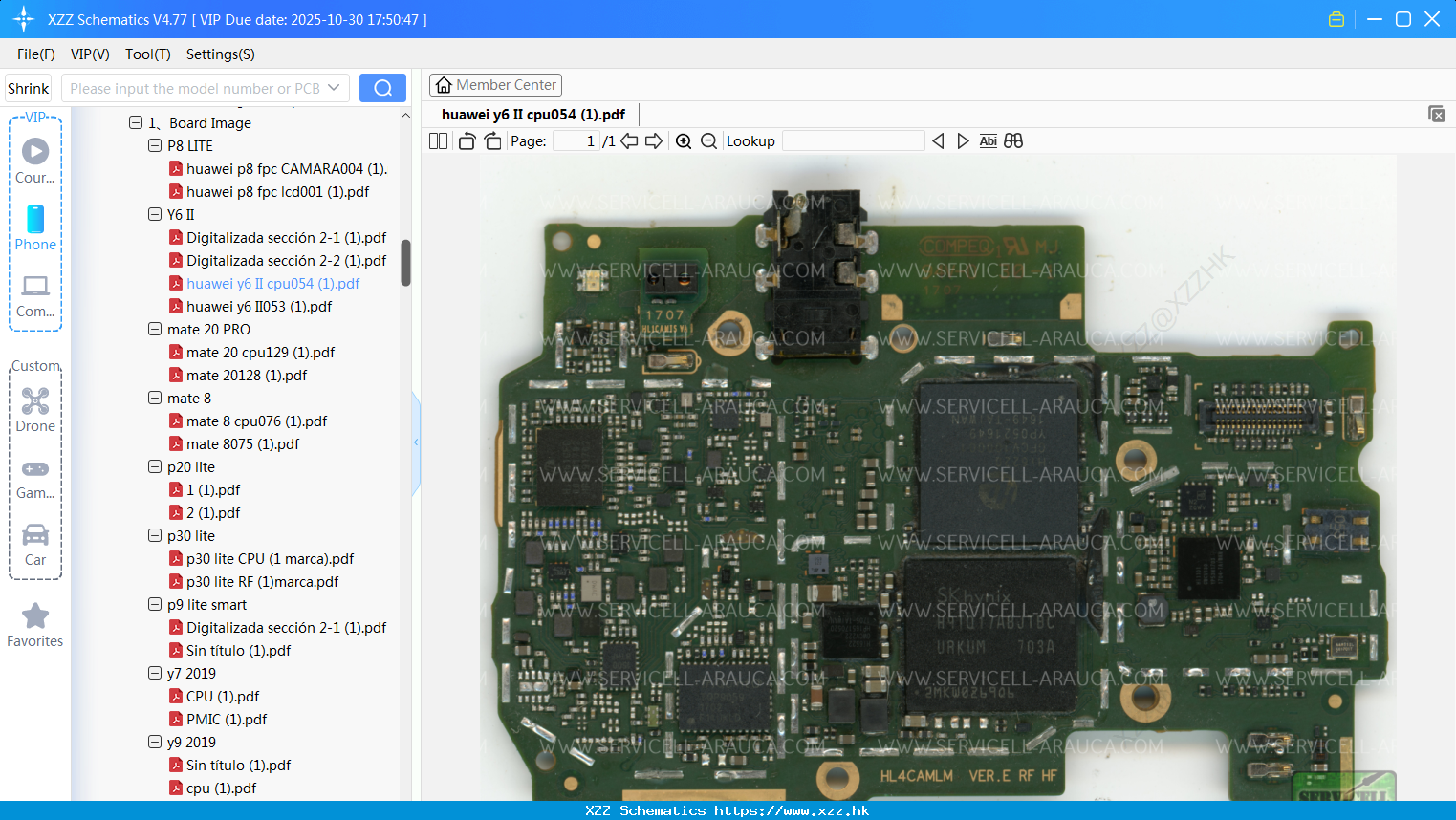Open huawei p8 fpc CAMARA004 (1) file
1456x820 pixels.
pos(287,168)
